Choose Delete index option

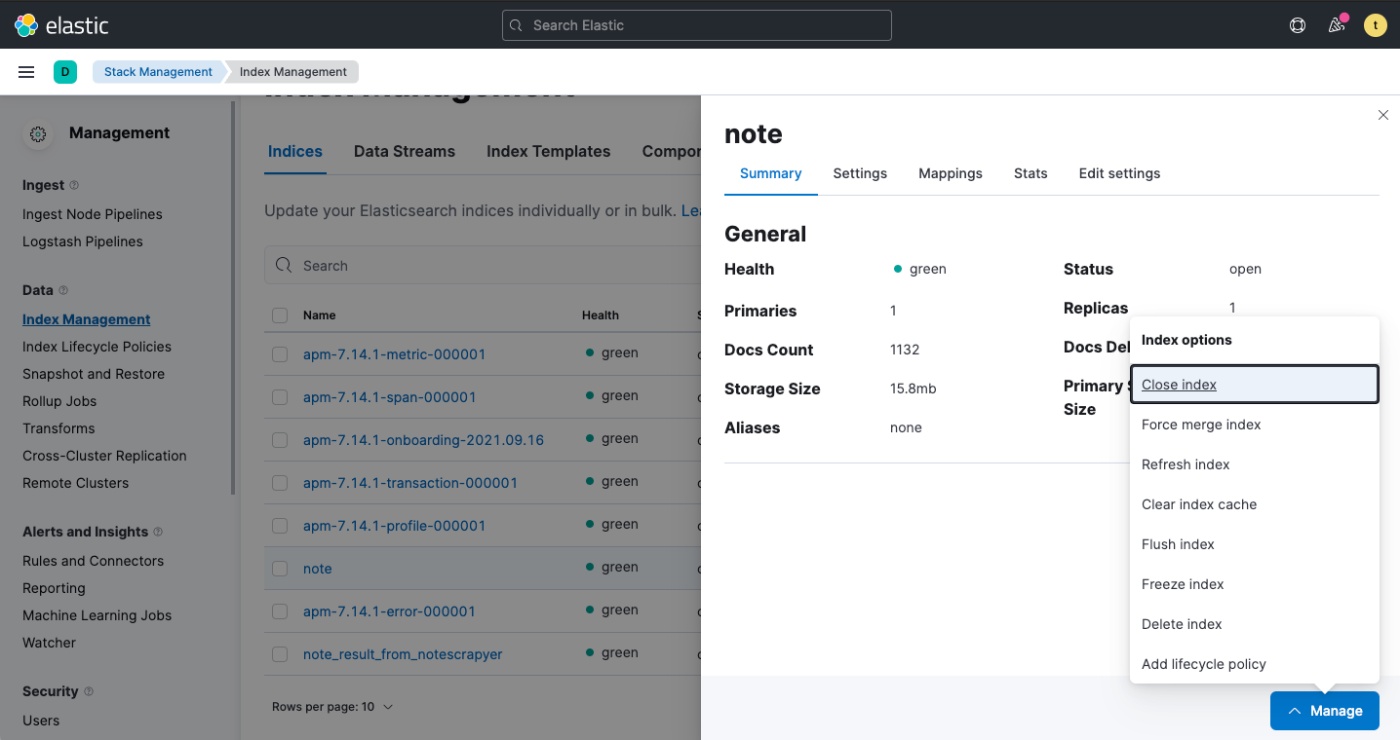[x=1254, y=625]
